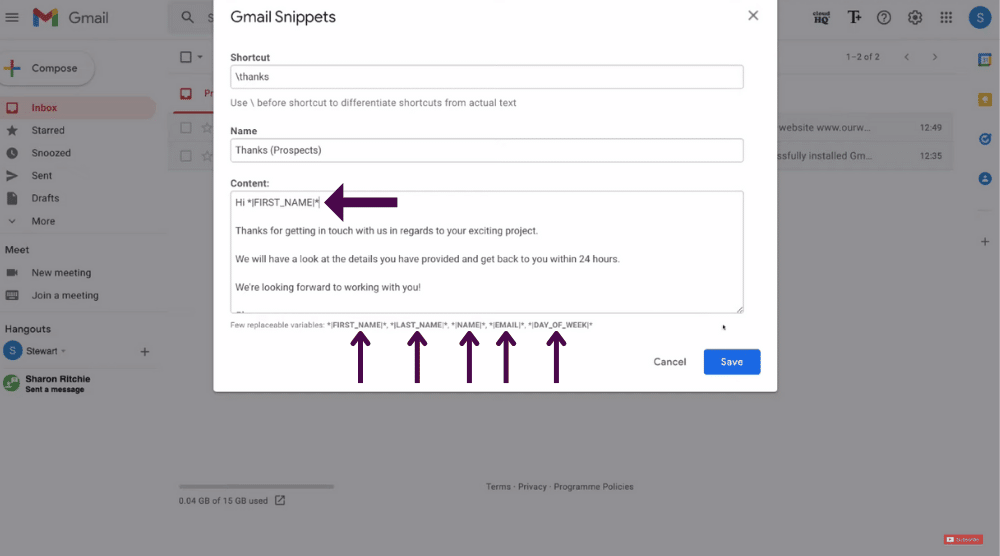The height and width of the screenshot is (556, 1000).
Task: Open Calendar in the side panel
Action: [985, 60]
